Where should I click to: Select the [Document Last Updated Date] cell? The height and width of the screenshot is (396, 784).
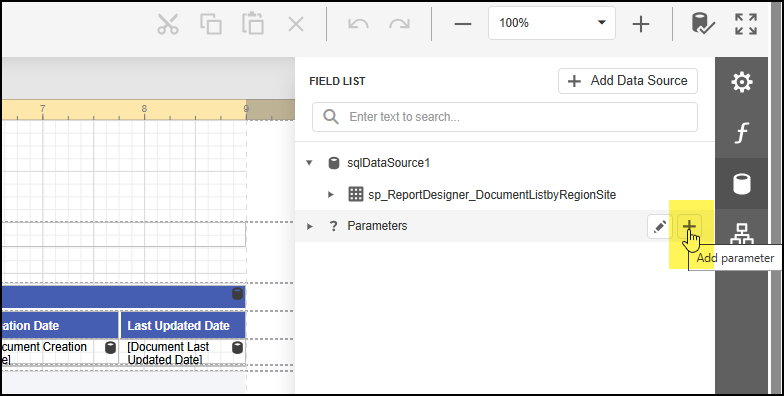coord(183,352)
